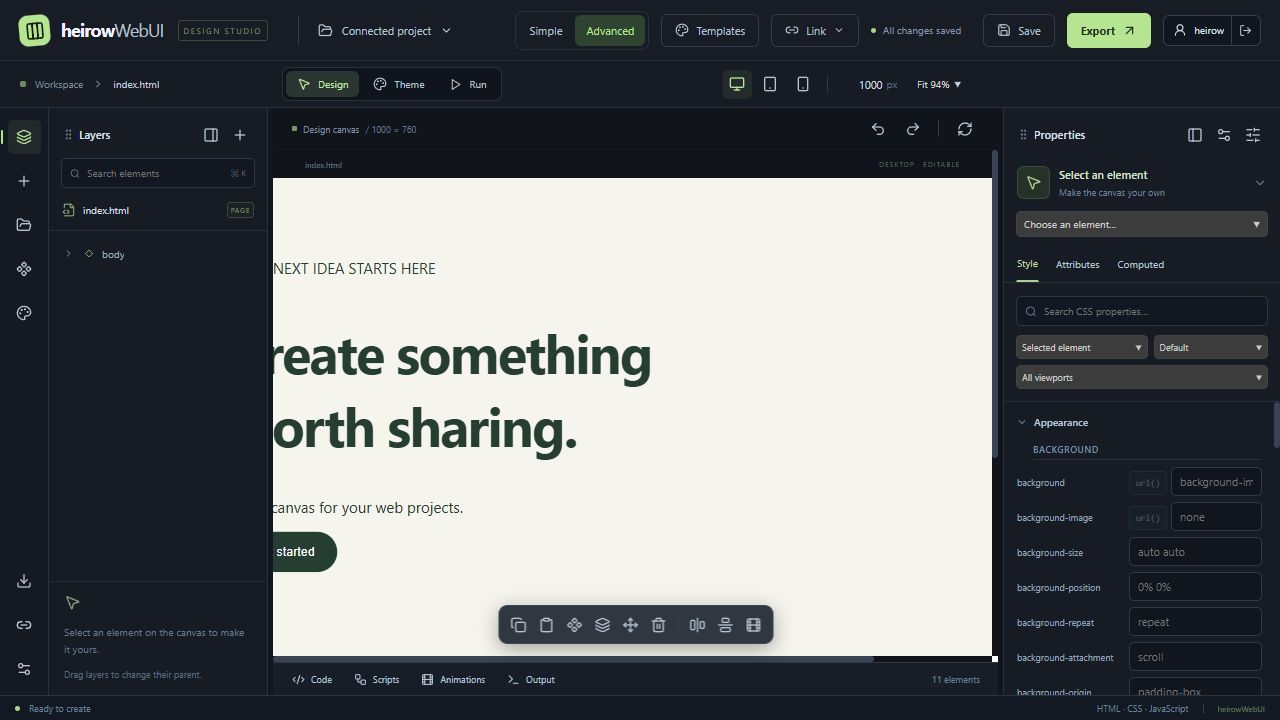
Task: Click the Search CSS properties field
Action: (1142, 311)
